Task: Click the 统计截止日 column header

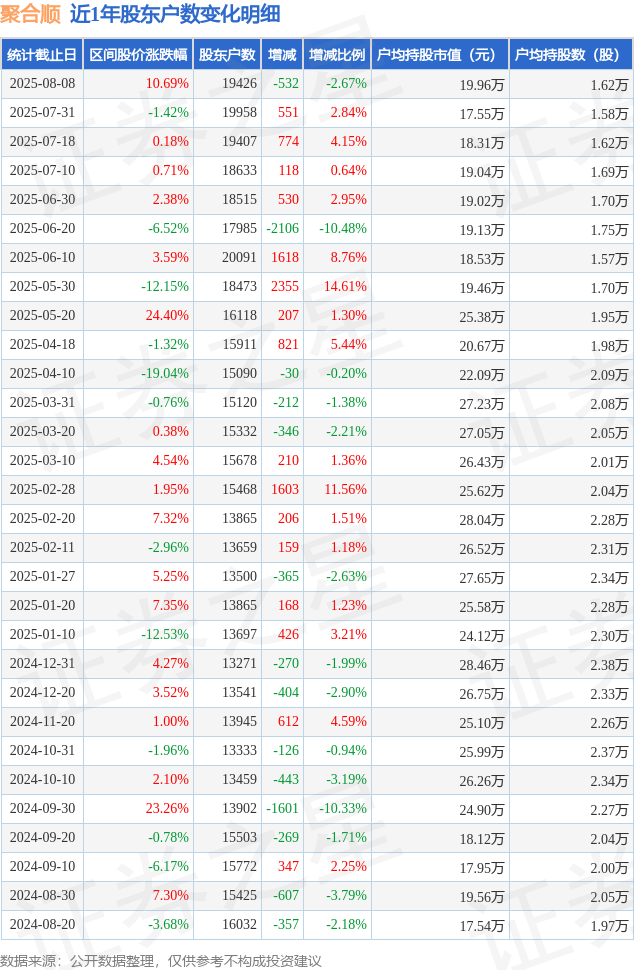Action: [42, 54]
